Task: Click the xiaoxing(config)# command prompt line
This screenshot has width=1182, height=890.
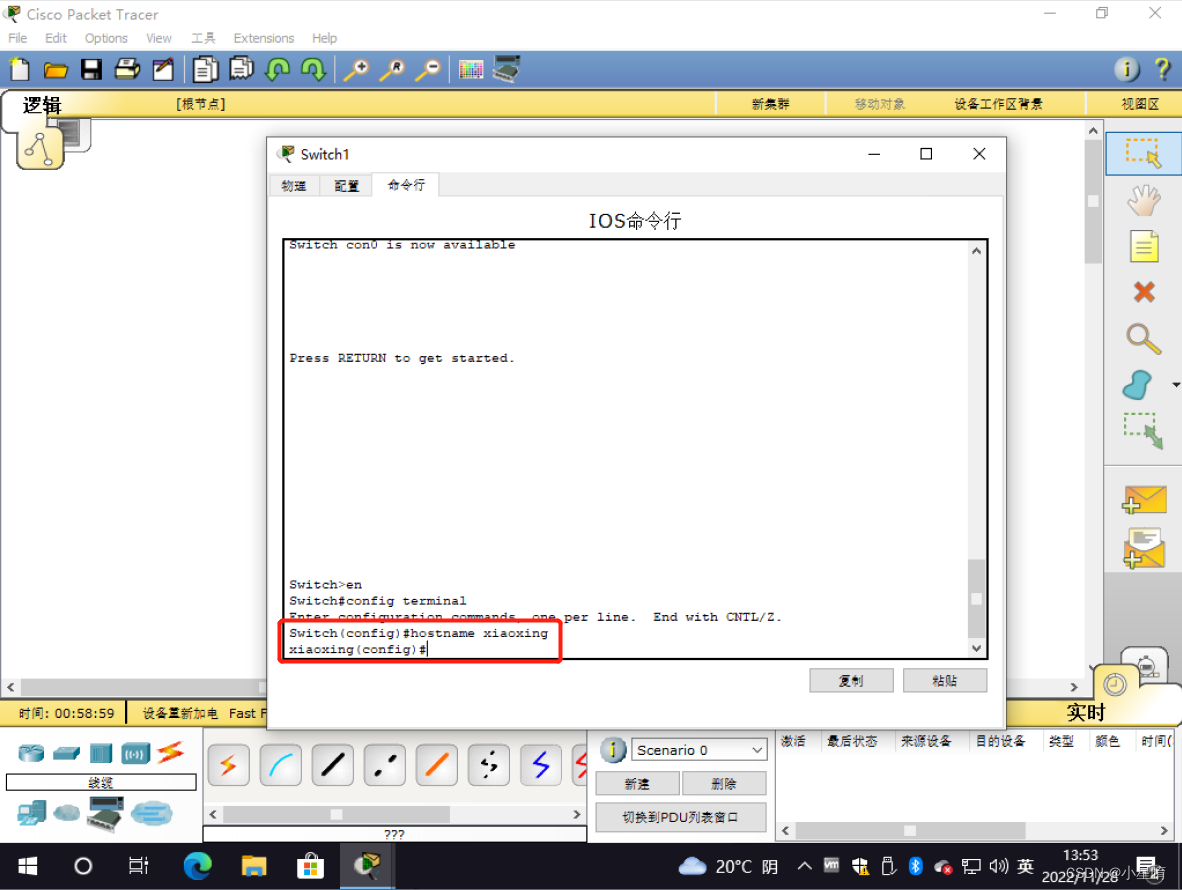Action: (x=358, y=649)
